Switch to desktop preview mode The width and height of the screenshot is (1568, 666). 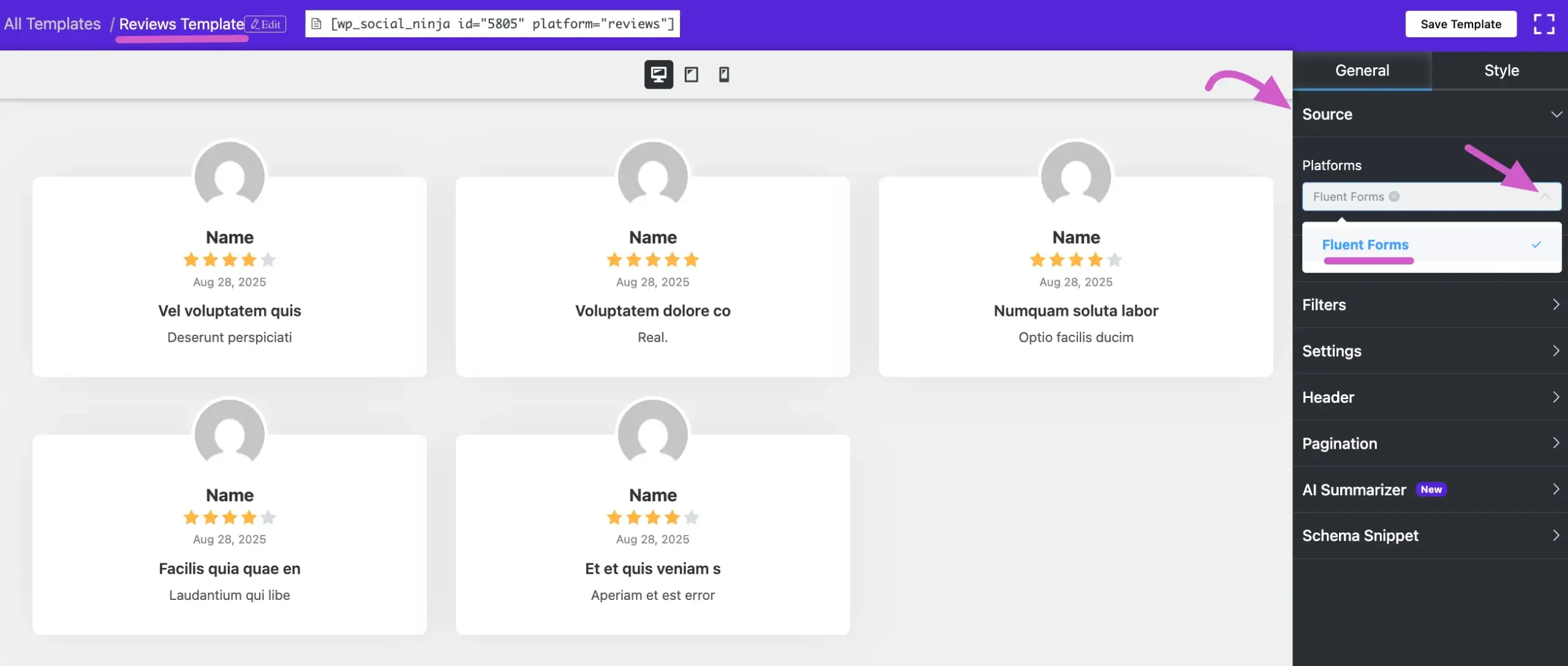(658, 74)
